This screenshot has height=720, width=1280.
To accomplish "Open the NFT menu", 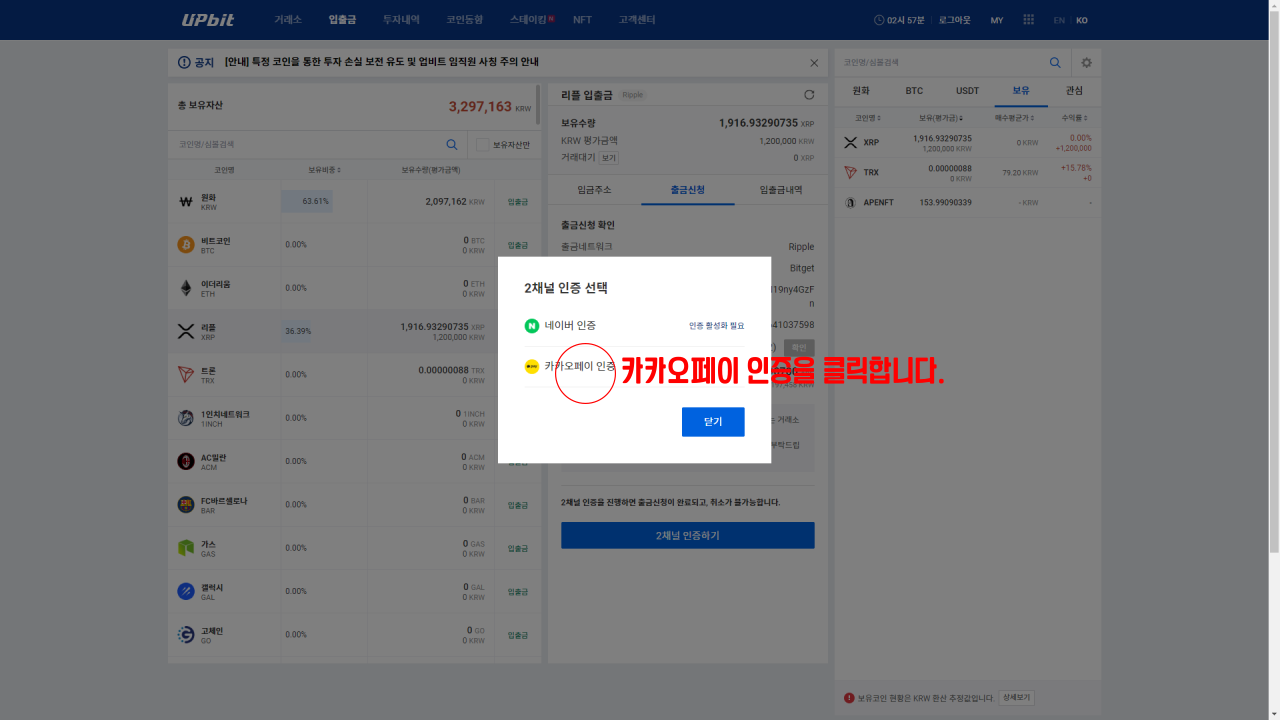I will [x=582, y=20].
